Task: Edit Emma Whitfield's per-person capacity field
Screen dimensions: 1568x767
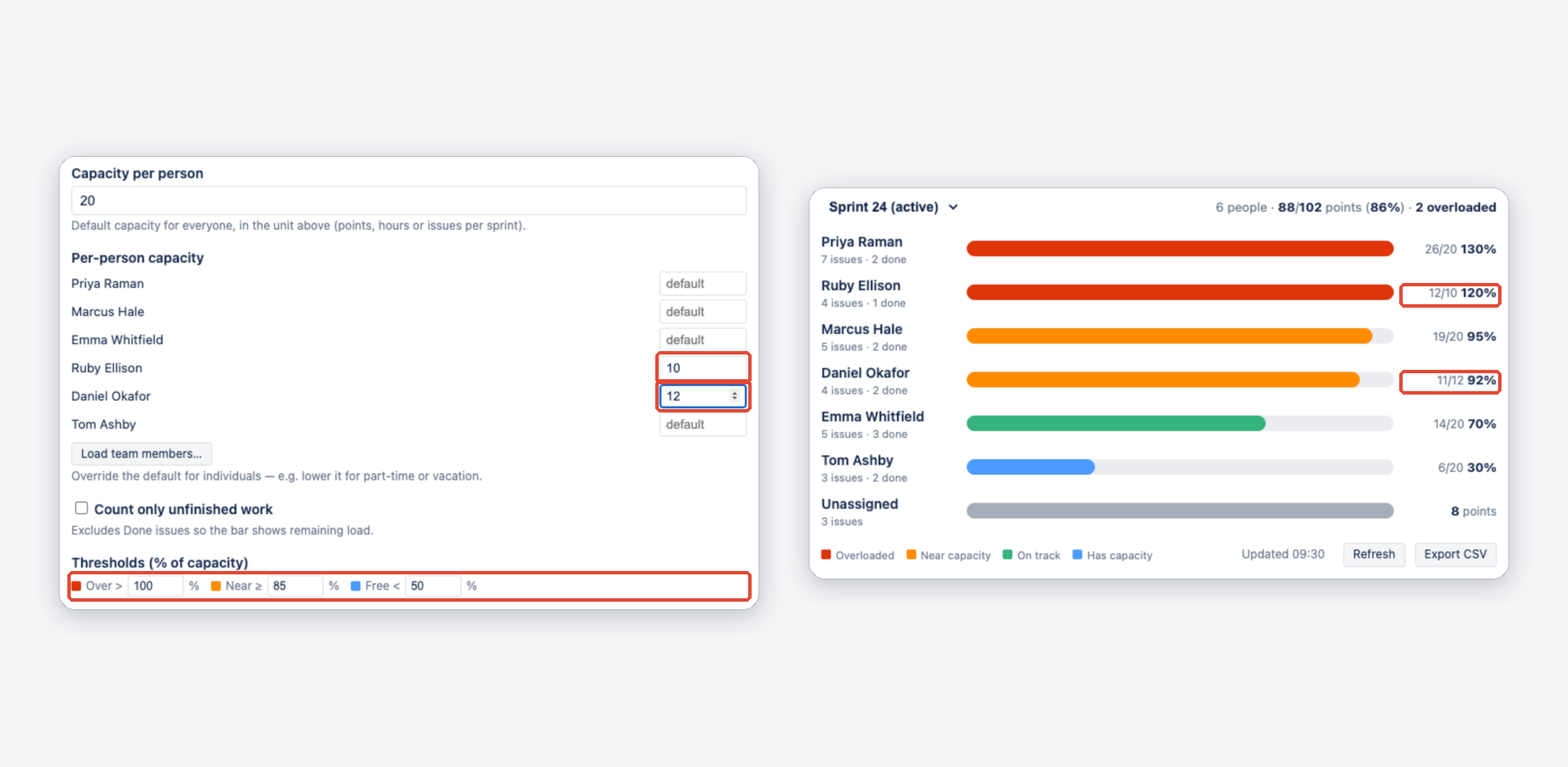Action: [702, 339]
